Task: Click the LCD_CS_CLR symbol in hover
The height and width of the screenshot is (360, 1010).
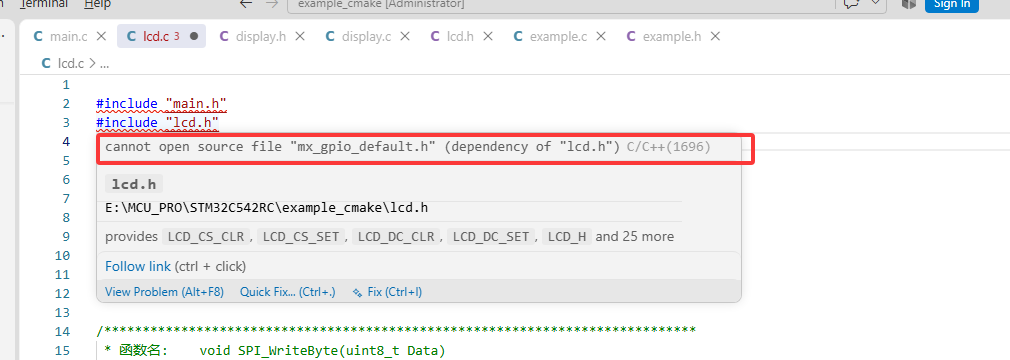Action: pos(205,236)
